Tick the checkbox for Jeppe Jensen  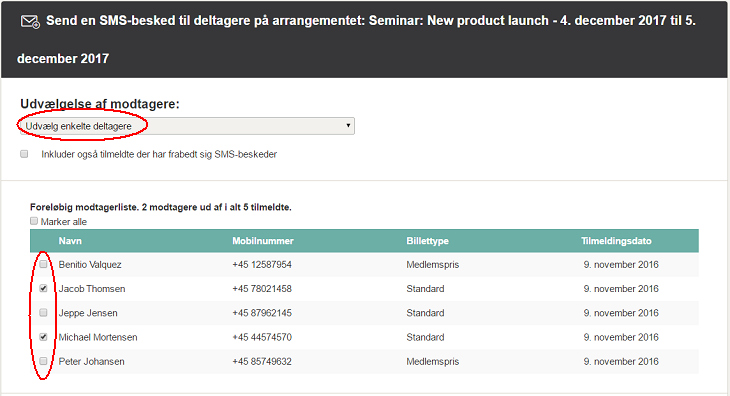[43, 313]
